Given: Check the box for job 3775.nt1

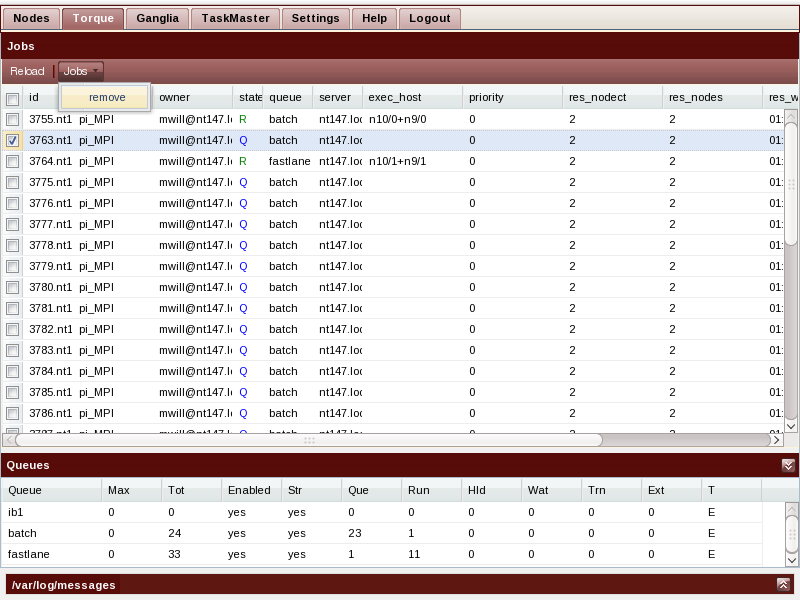Looking at the screenshot, I should (x=13, y=183).
